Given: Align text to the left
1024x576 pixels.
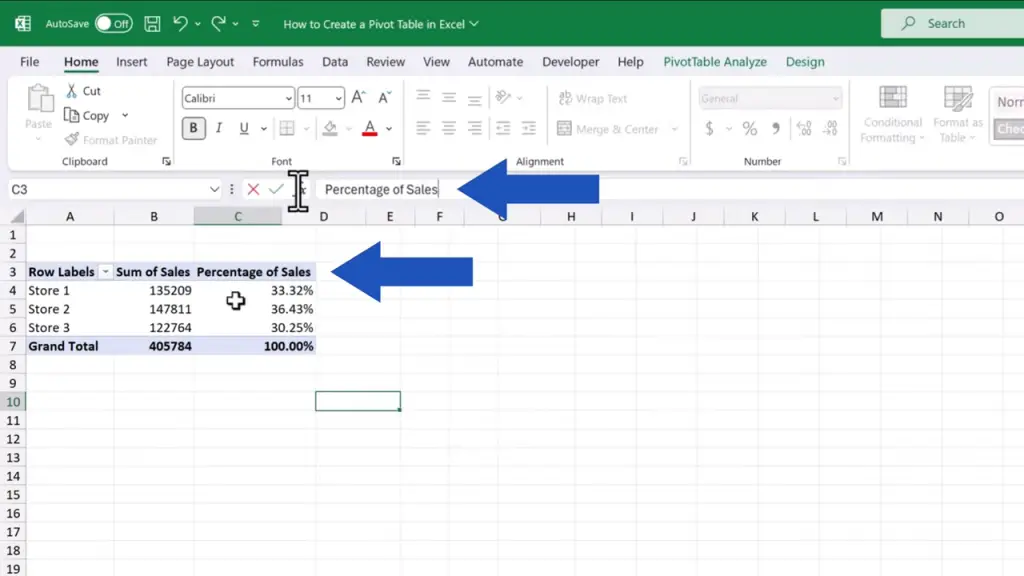Looking at the screenshot, I should tap(423, 128).
